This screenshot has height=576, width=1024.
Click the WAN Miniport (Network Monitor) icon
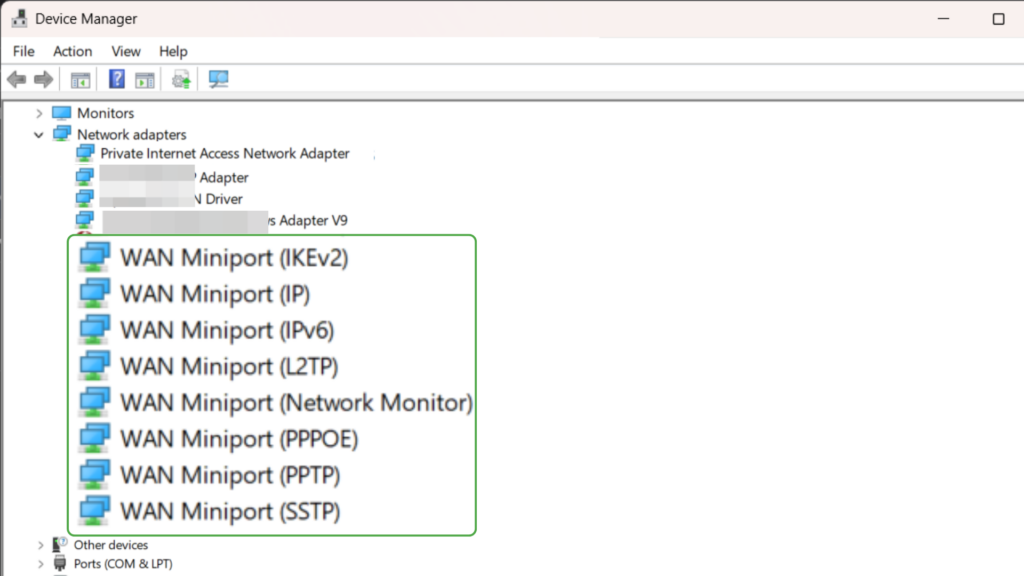(x=95, y=402)
